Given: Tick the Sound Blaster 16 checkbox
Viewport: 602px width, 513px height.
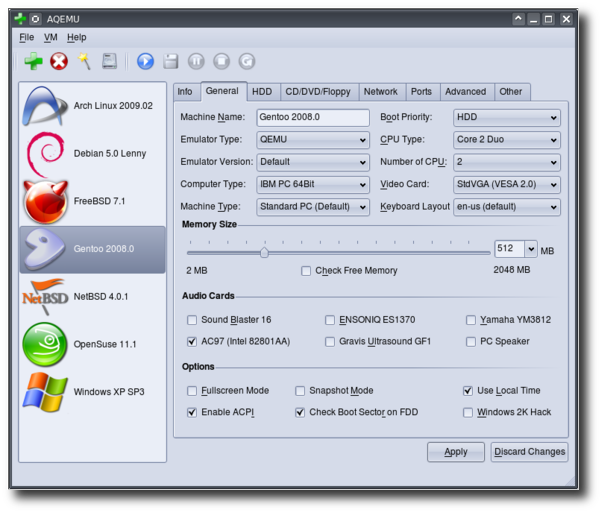Looking at the screenshot, I should coord(192,320).
